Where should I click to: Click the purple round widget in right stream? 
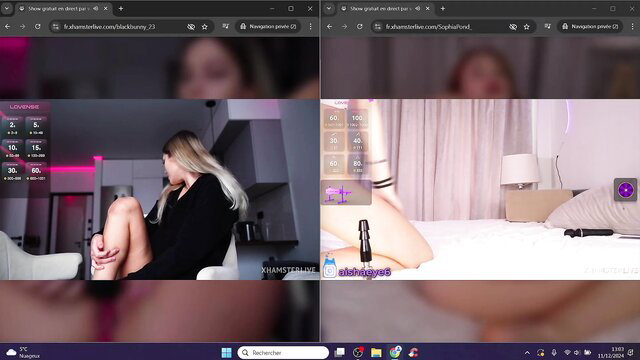coord(625,190)
